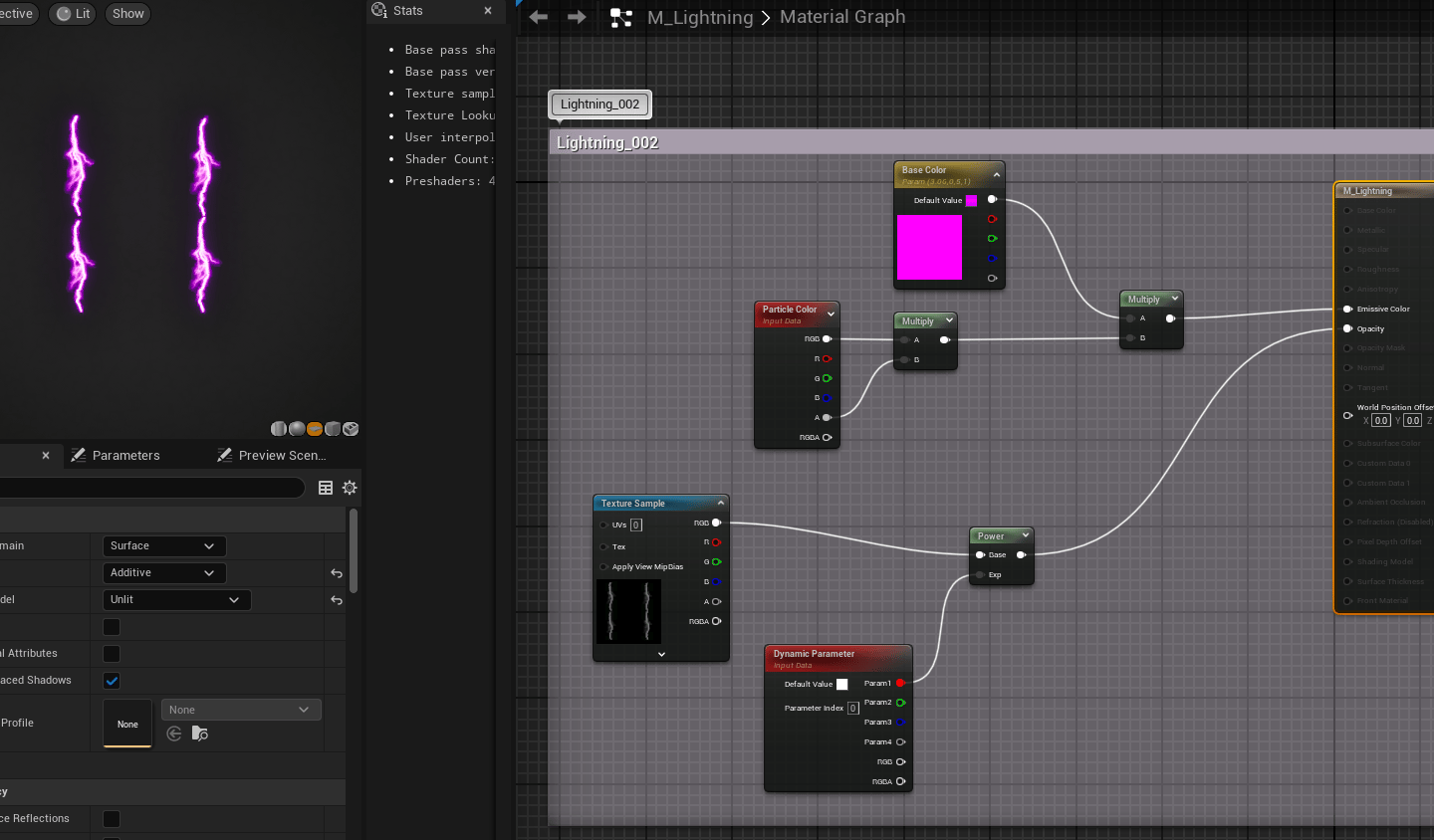Click the Base Color magenta default value swatch

971,200
